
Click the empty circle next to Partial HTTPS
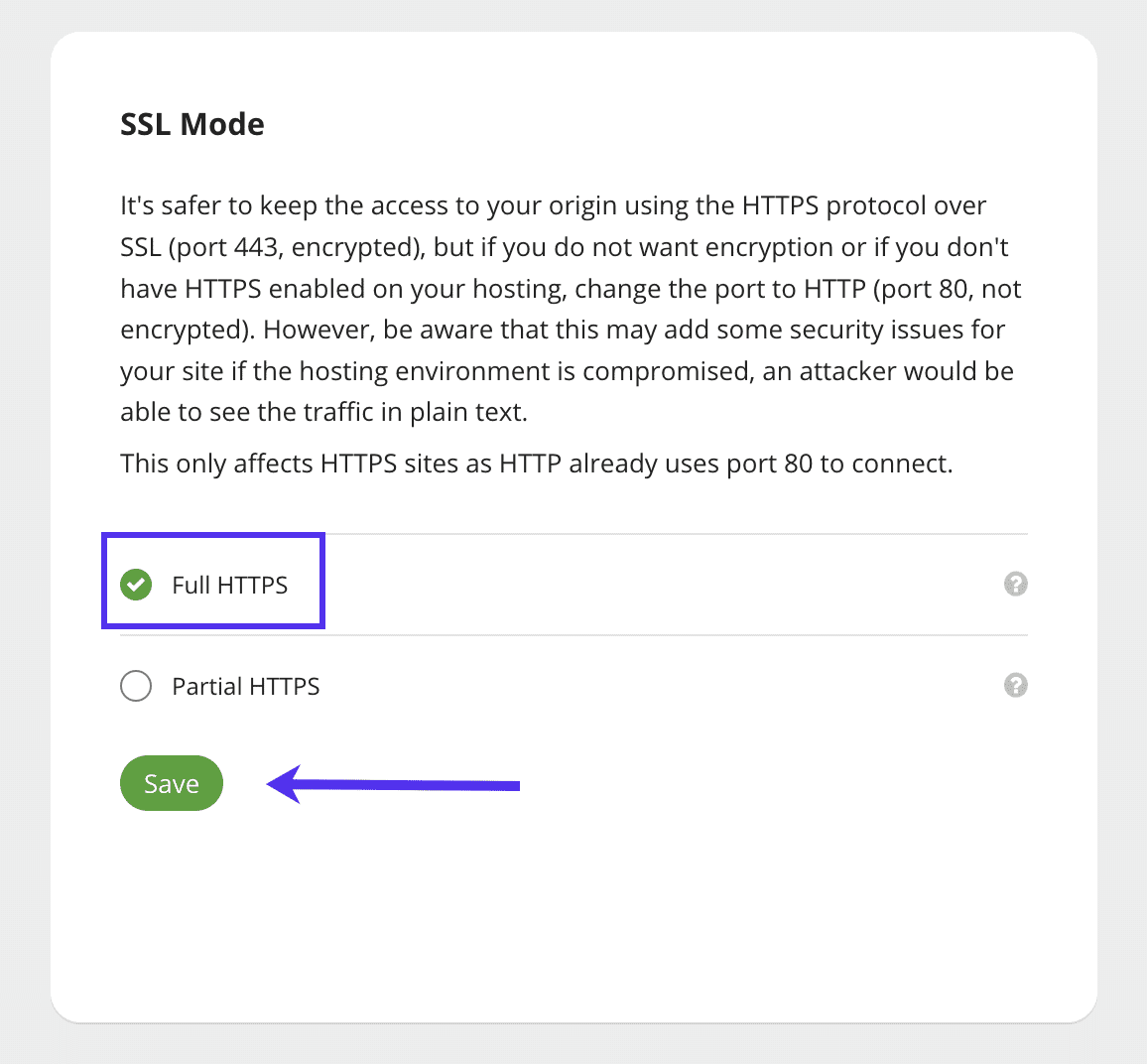[x=136, y=686]
